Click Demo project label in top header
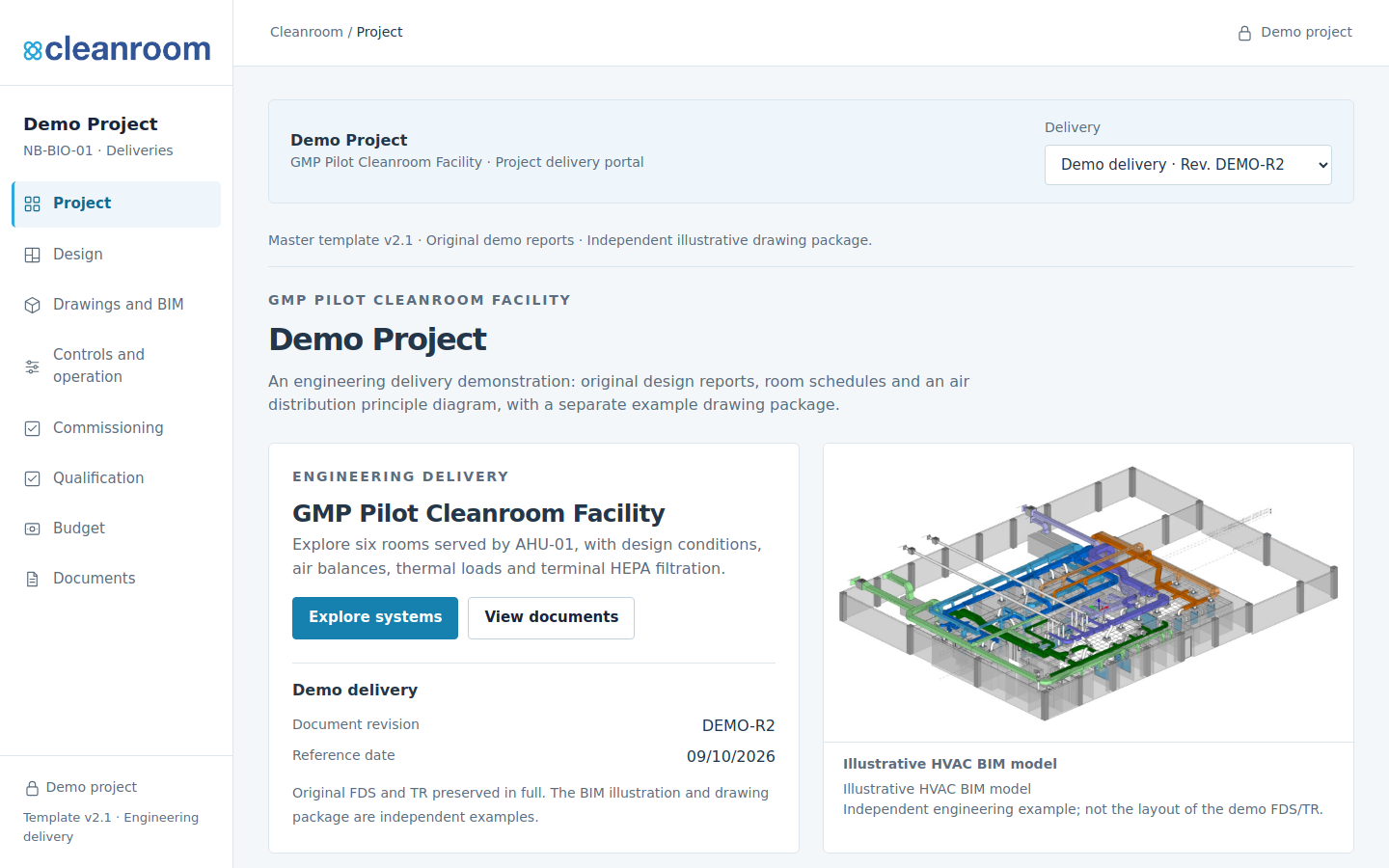The height and width of the screenshot is (868, 1389). pos(1306,32)
